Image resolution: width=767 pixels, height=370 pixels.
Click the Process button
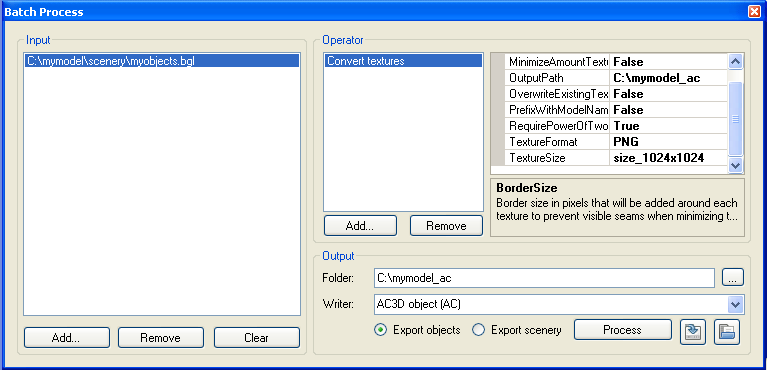(622, 329)
